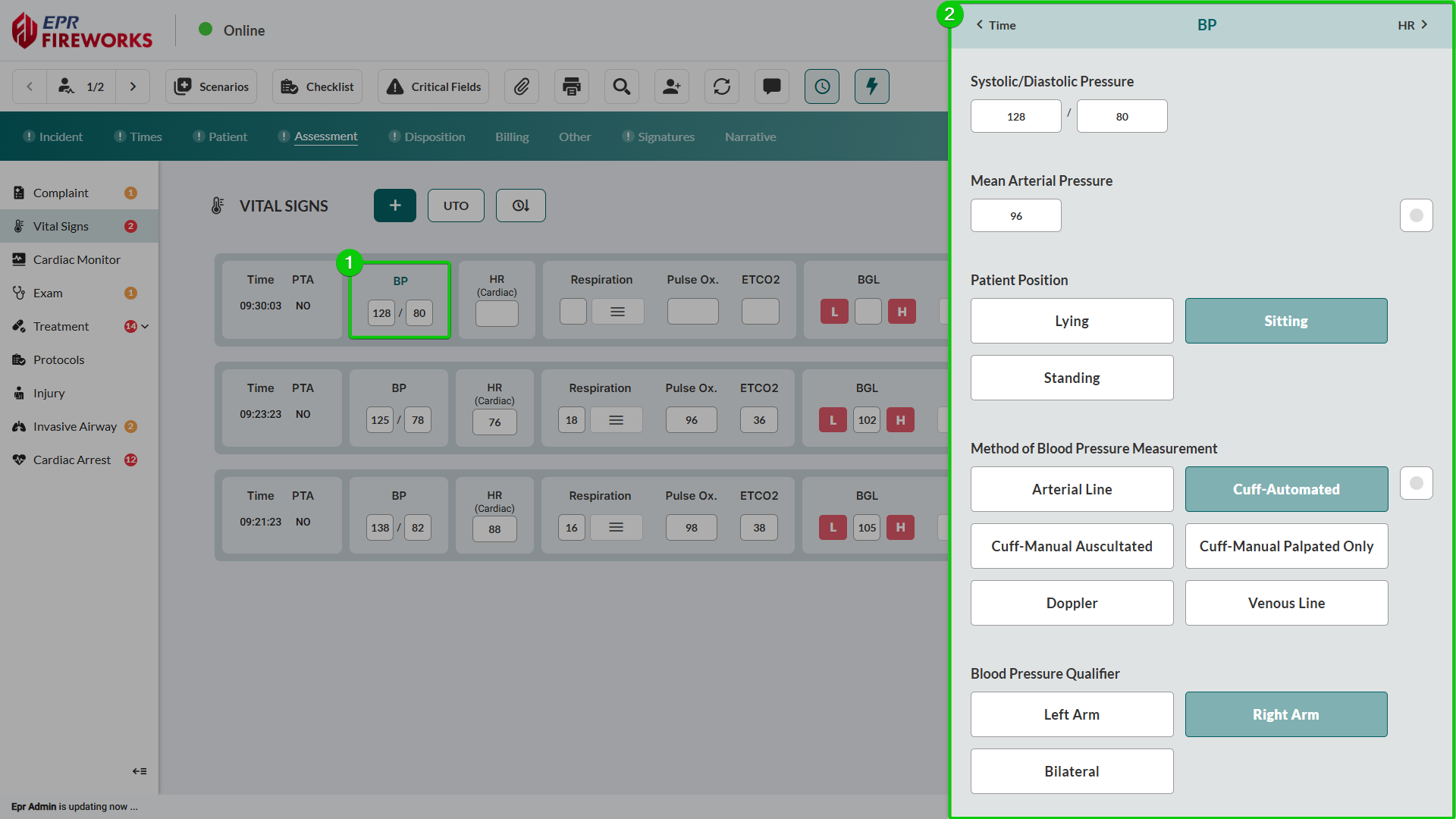The image size is (1456, 819).
Task: Click the refresh sync icon
Action: [722, 86]
